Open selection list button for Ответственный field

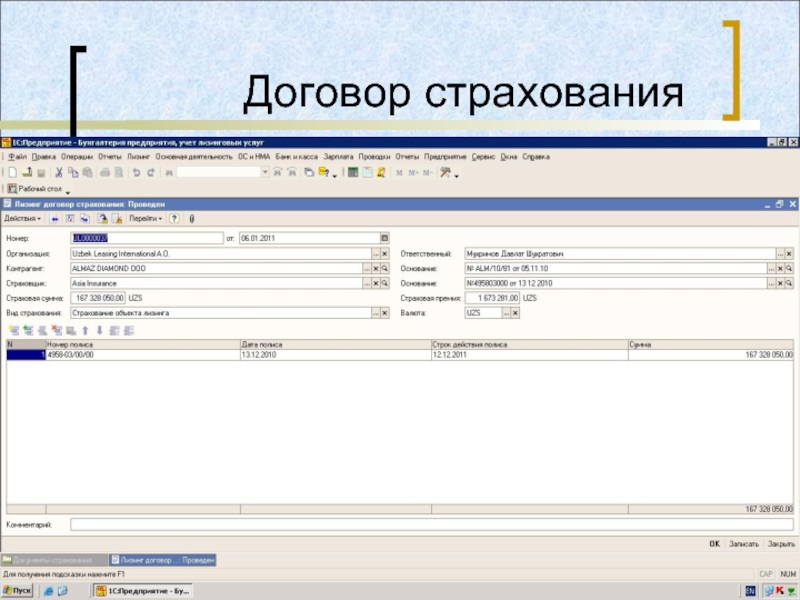[x=780, y=254]
